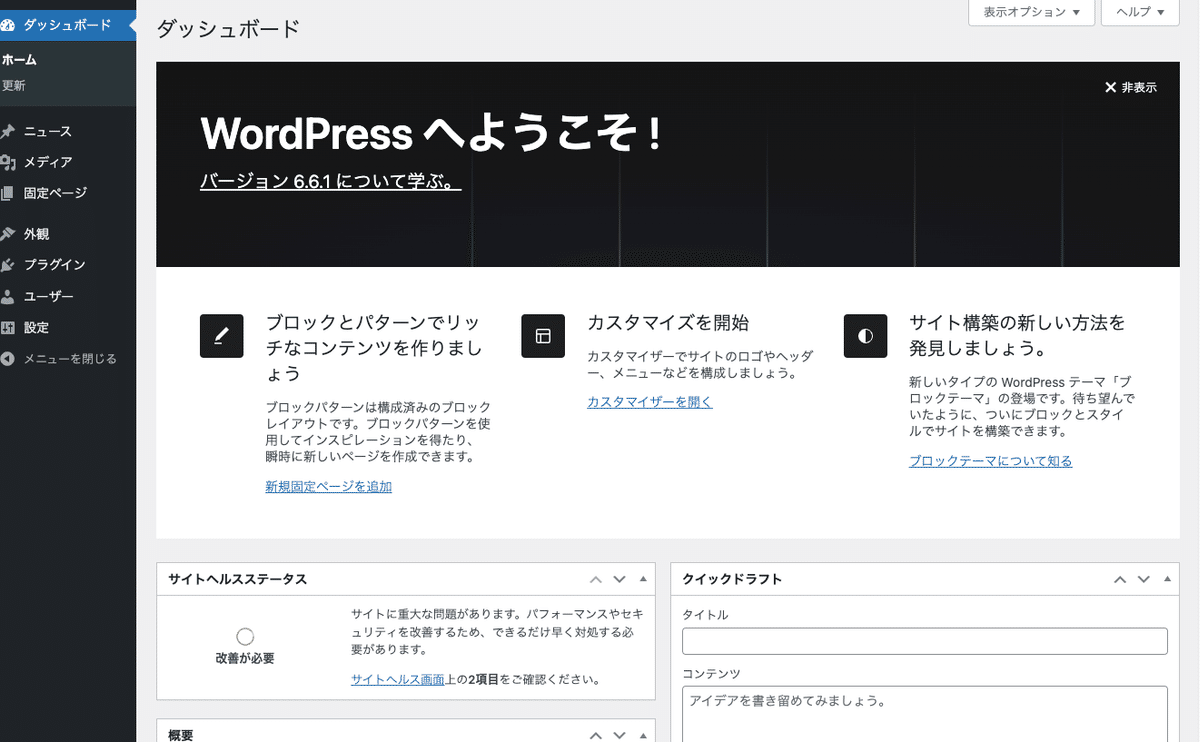Click the half-circle styles icon beside サイト構築
1200x742 pixels.
(x=865, y=336)
